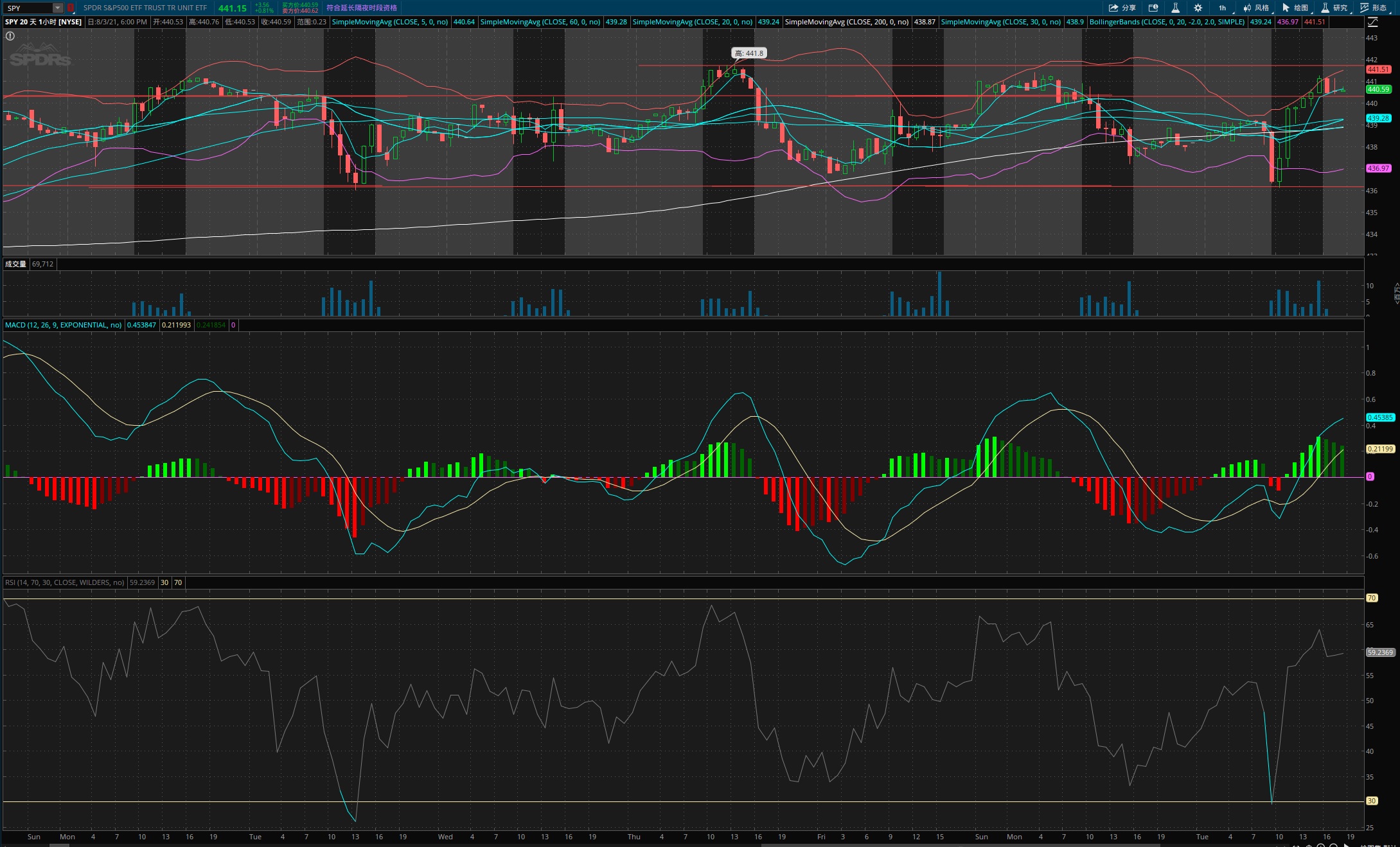Image resolution: width=1400 pixels, height=847 pixels.
Task: Click the Thu label on the time axis
Action: coord(634,837)
